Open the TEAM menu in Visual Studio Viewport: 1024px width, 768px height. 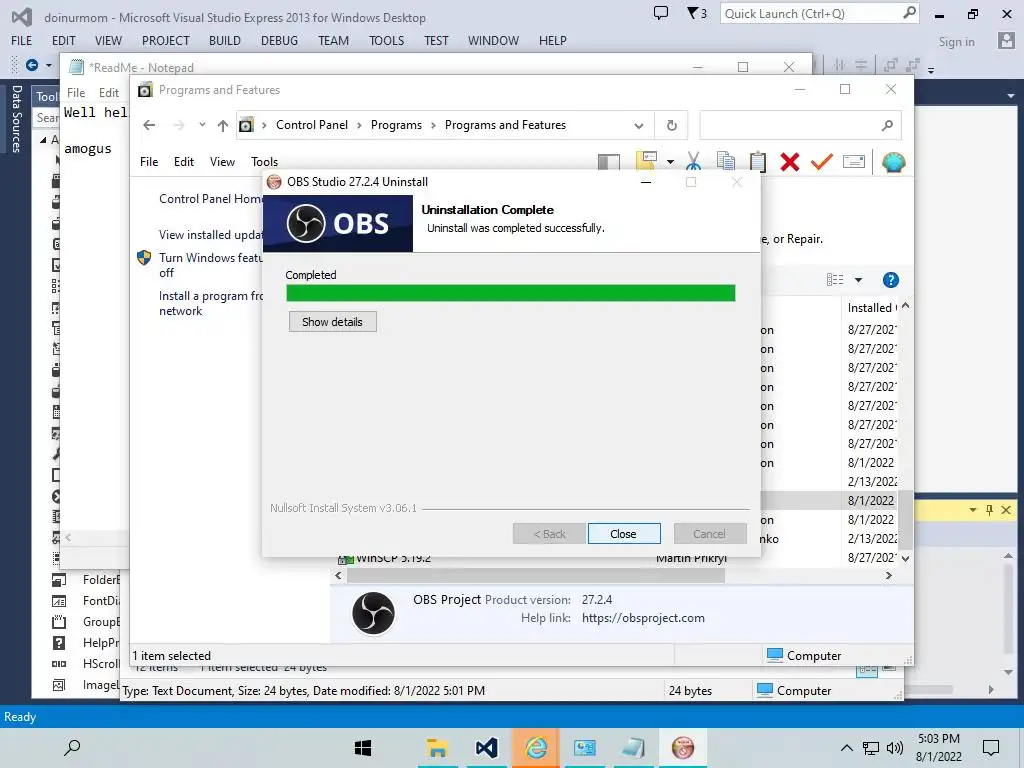click(333, 40)
